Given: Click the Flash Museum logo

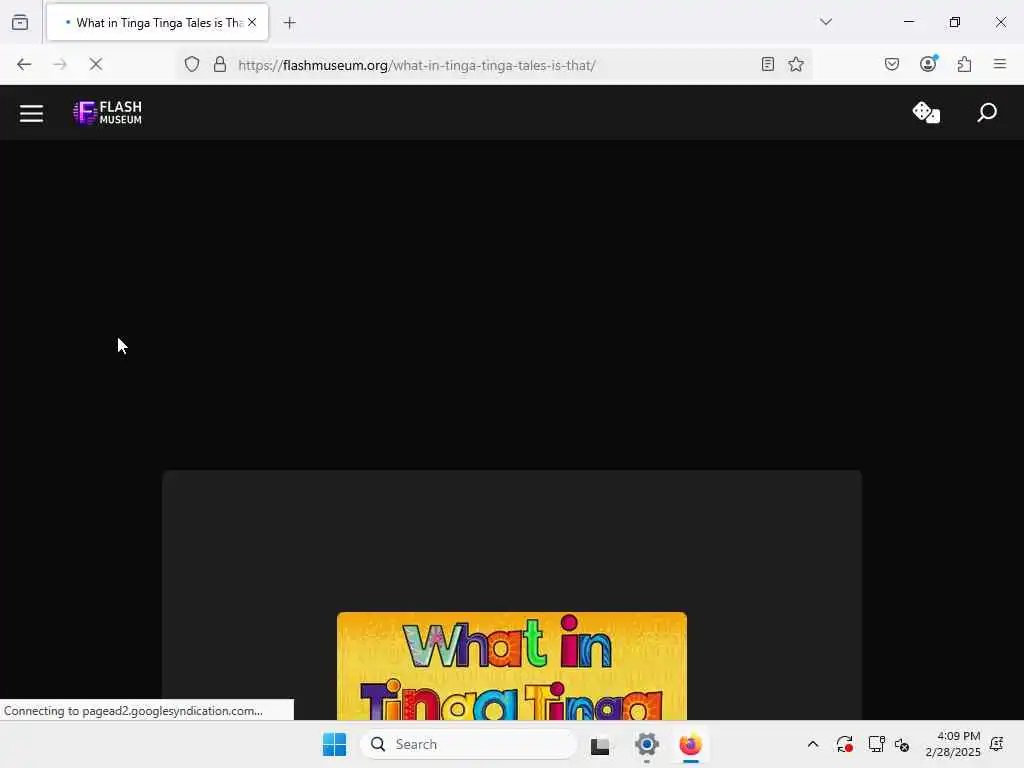Looking at the screenshot, I should point(108,113).
